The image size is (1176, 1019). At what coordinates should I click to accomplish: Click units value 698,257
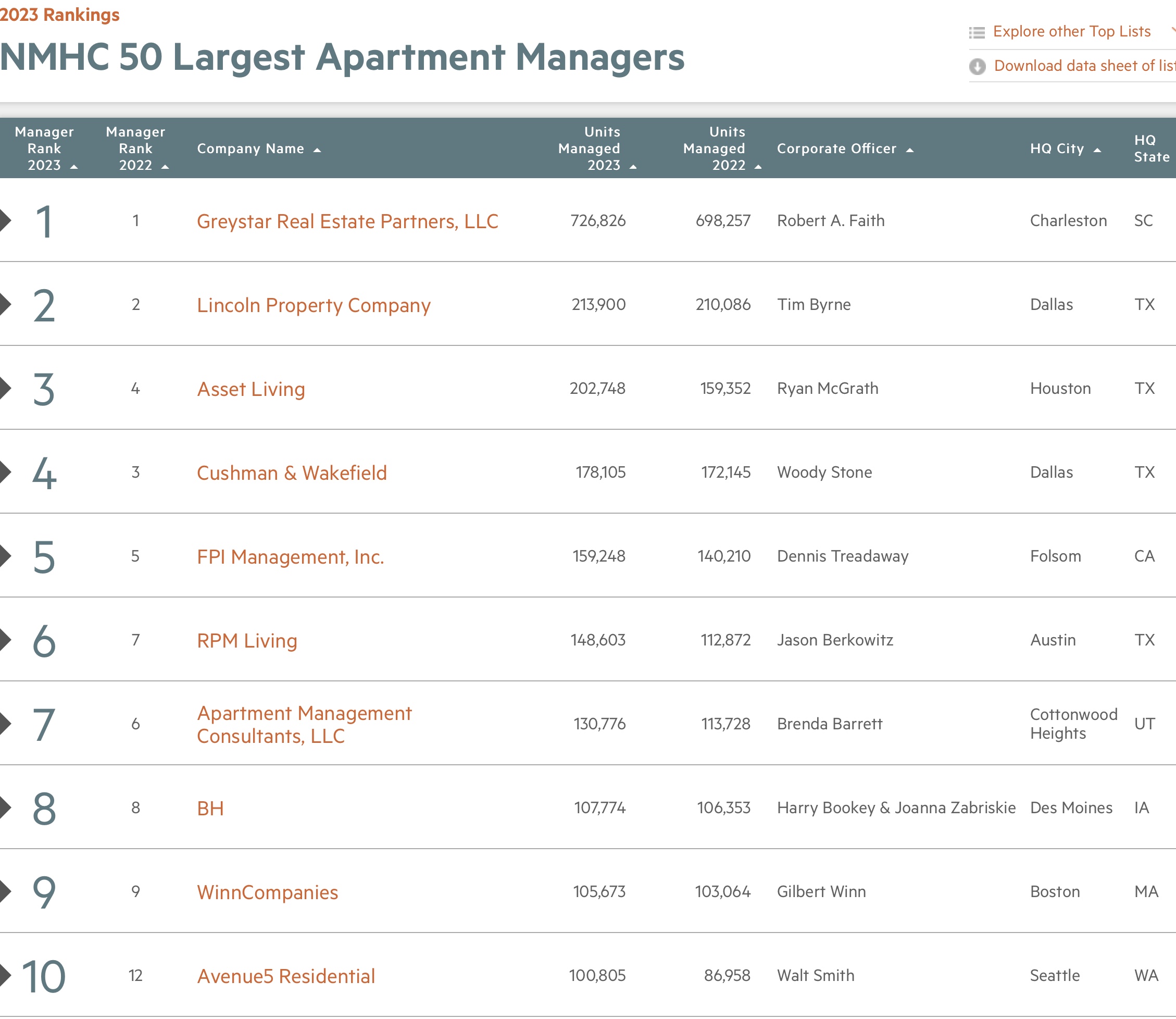click(723, 221)
